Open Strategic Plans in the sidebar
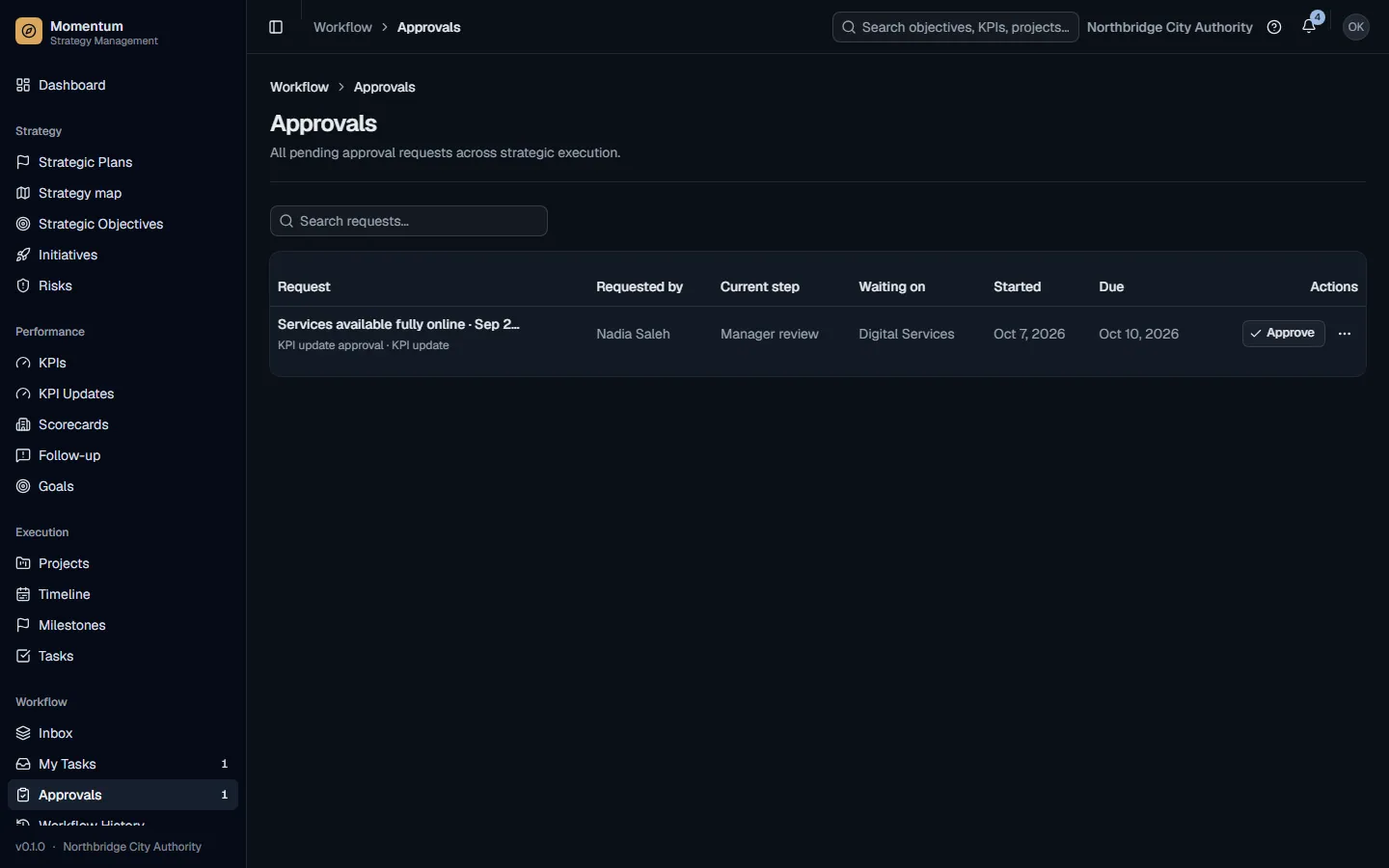 (x=123, y=162)
